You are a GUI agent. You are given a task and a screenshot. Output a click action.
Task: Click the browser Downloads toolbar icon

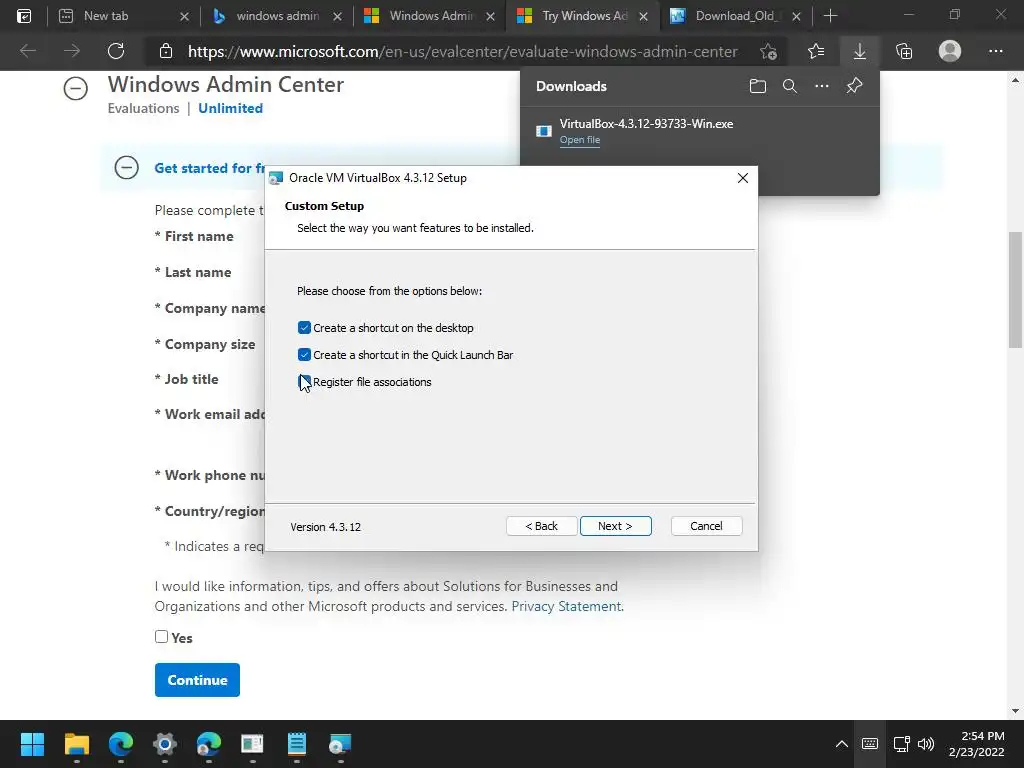860,51
